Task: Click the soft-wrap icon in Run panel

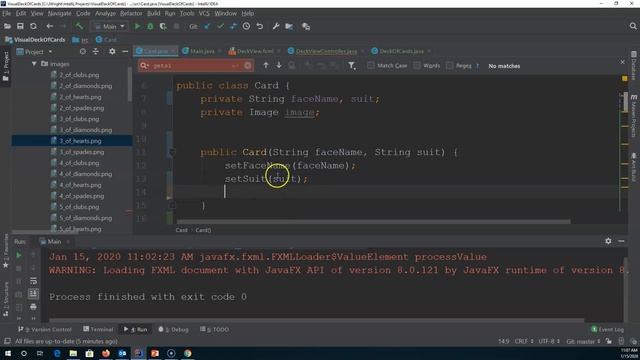Action: [33, 281]
